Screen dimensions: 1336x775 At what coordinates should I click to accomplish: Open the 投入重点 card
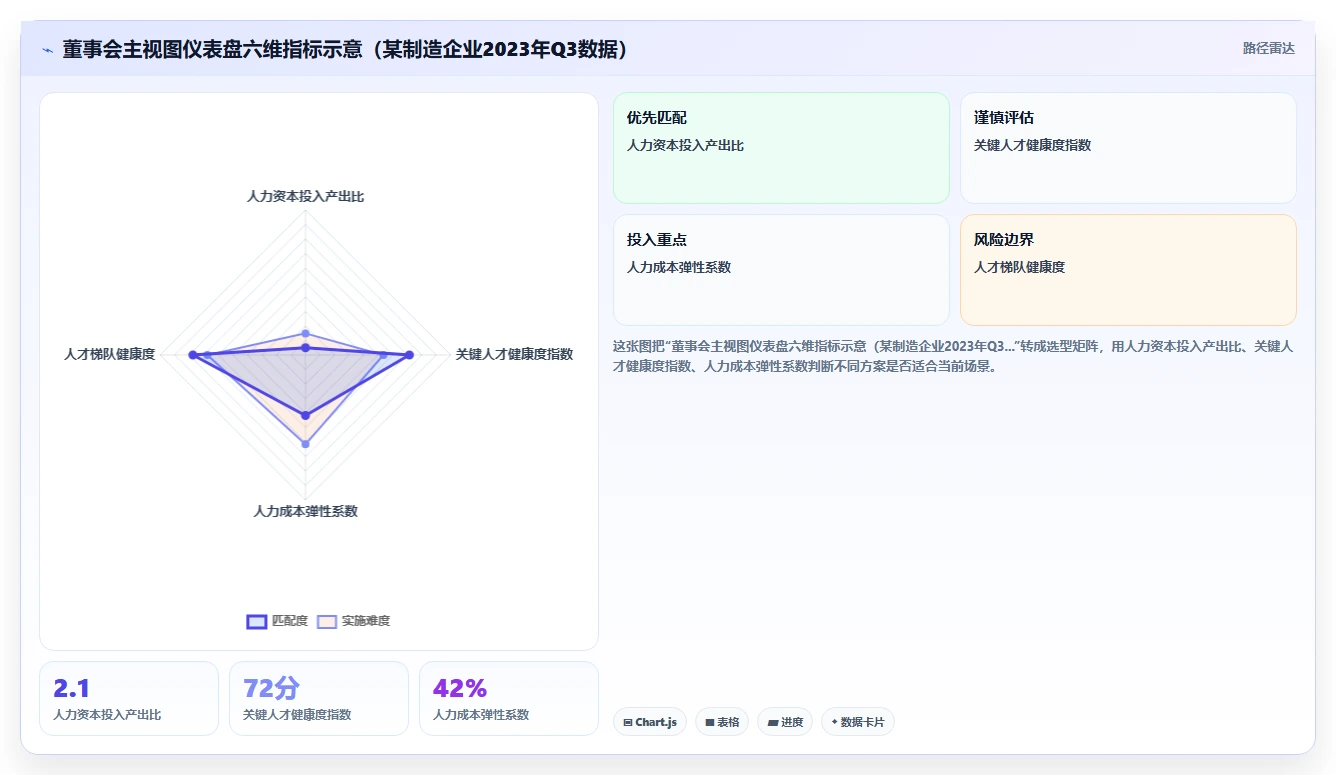click(x=781, y=270)
